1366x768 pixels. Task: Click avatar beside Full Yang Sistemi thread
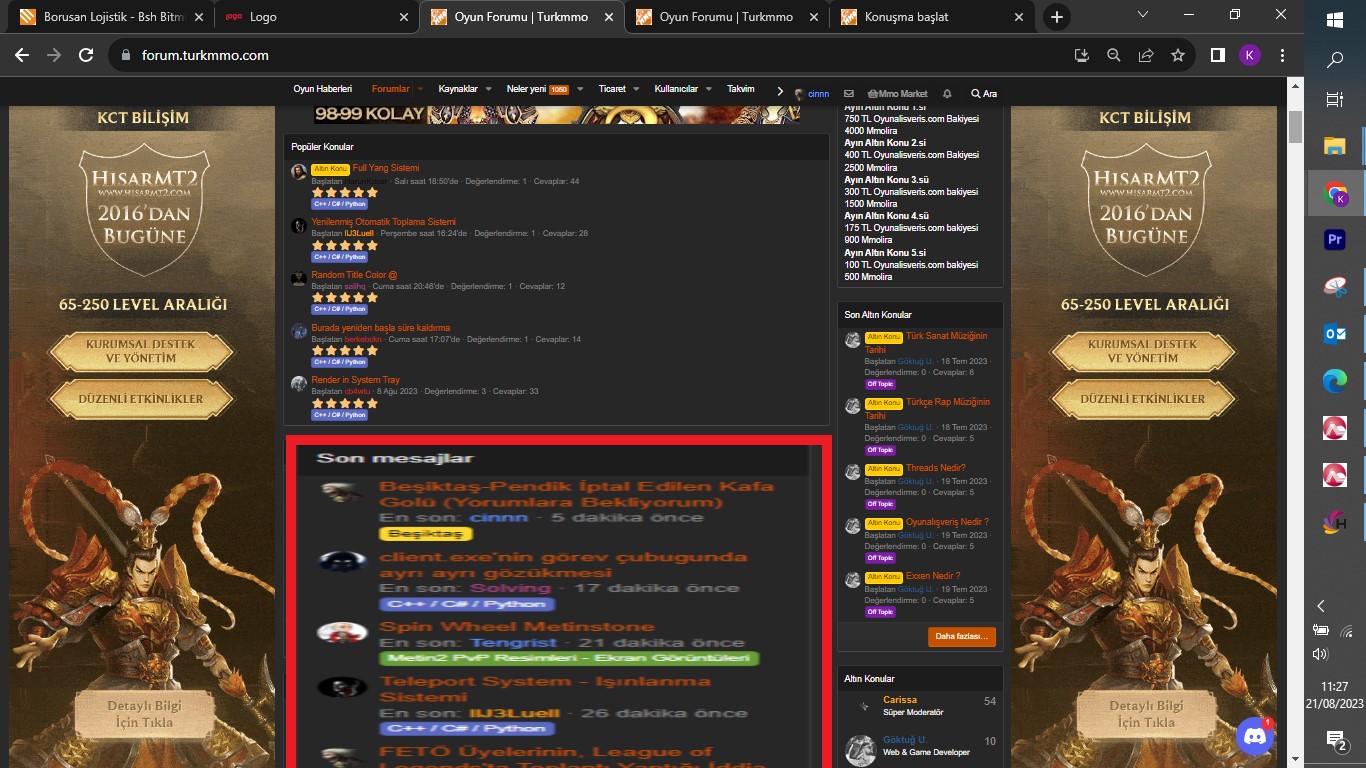pyautogui.click(x=299, y=172)
